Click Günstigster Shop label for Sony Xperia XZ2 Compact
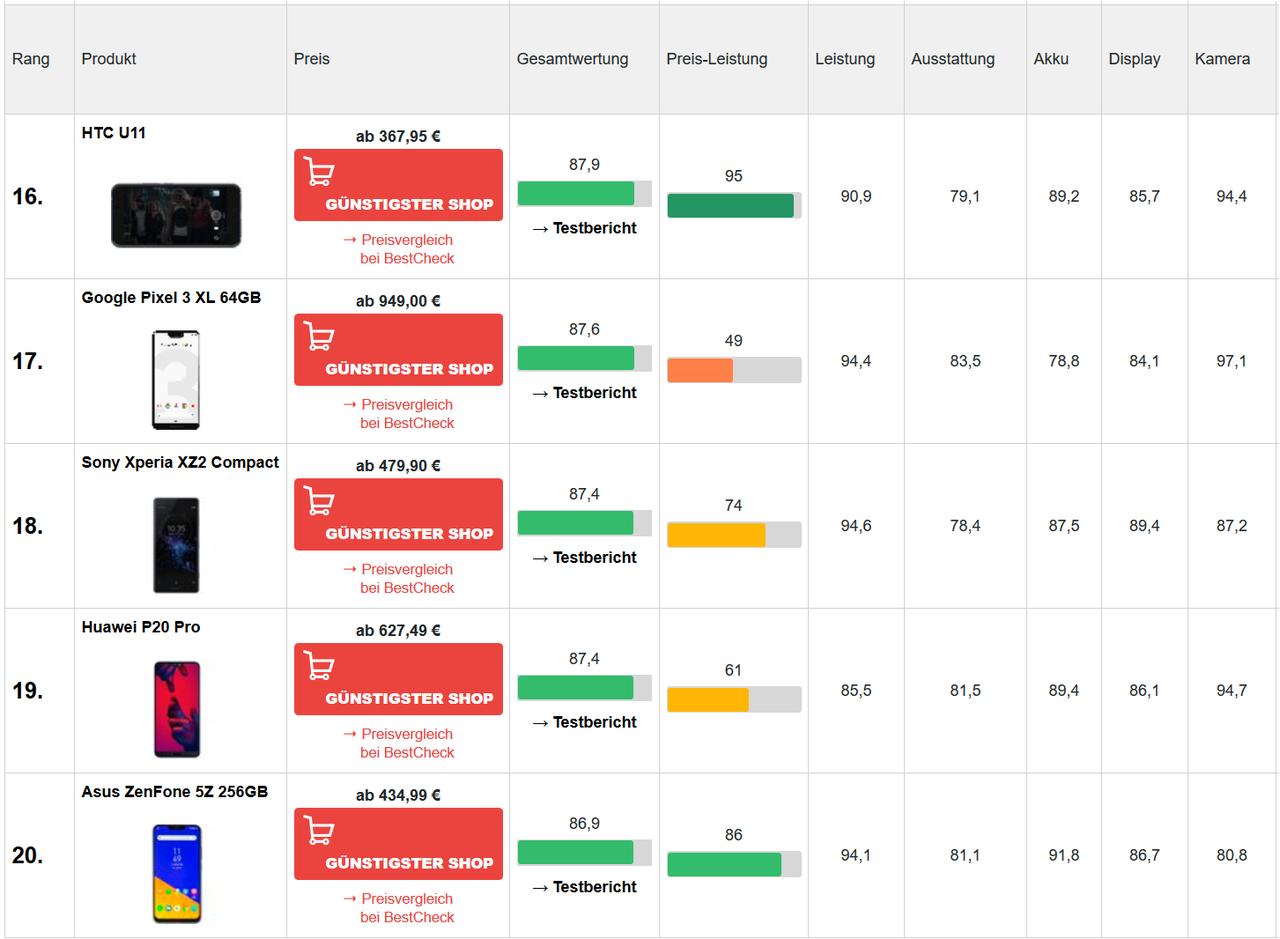The width and height of the screenshot is (1280, 939). click(409, 534)
